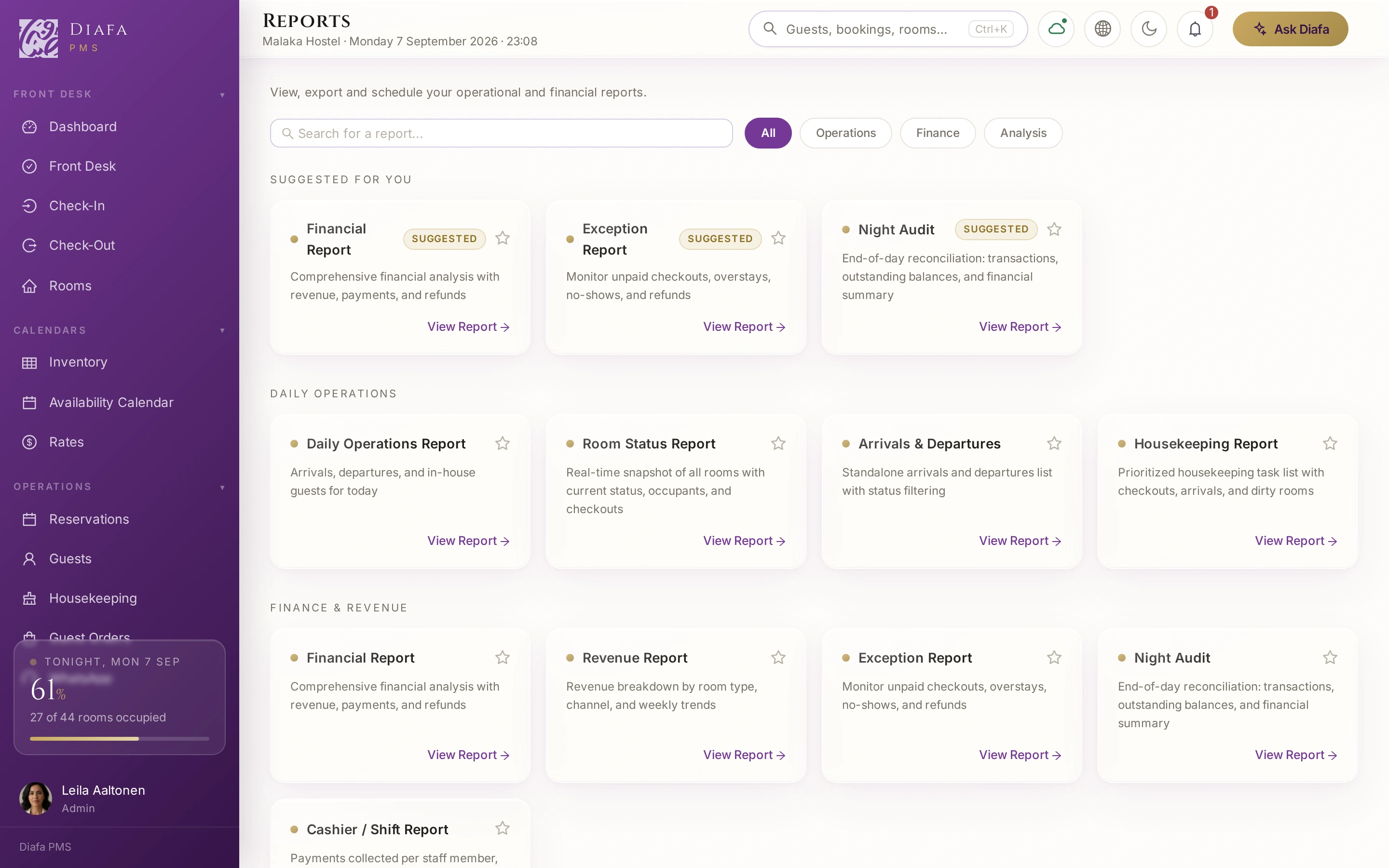Focus the Guests, bookings, rooms search box

[887, 29]
